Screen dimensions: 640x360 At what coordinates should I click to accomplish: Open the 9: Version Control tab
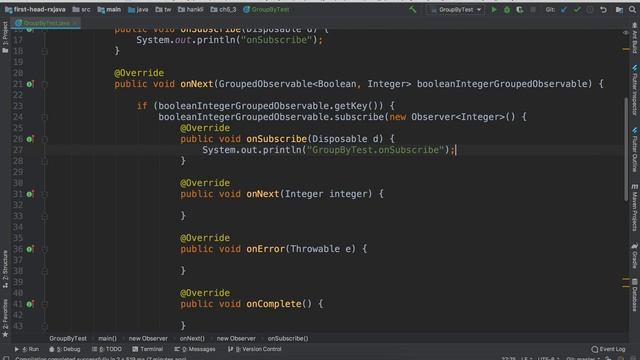point(255,349)
